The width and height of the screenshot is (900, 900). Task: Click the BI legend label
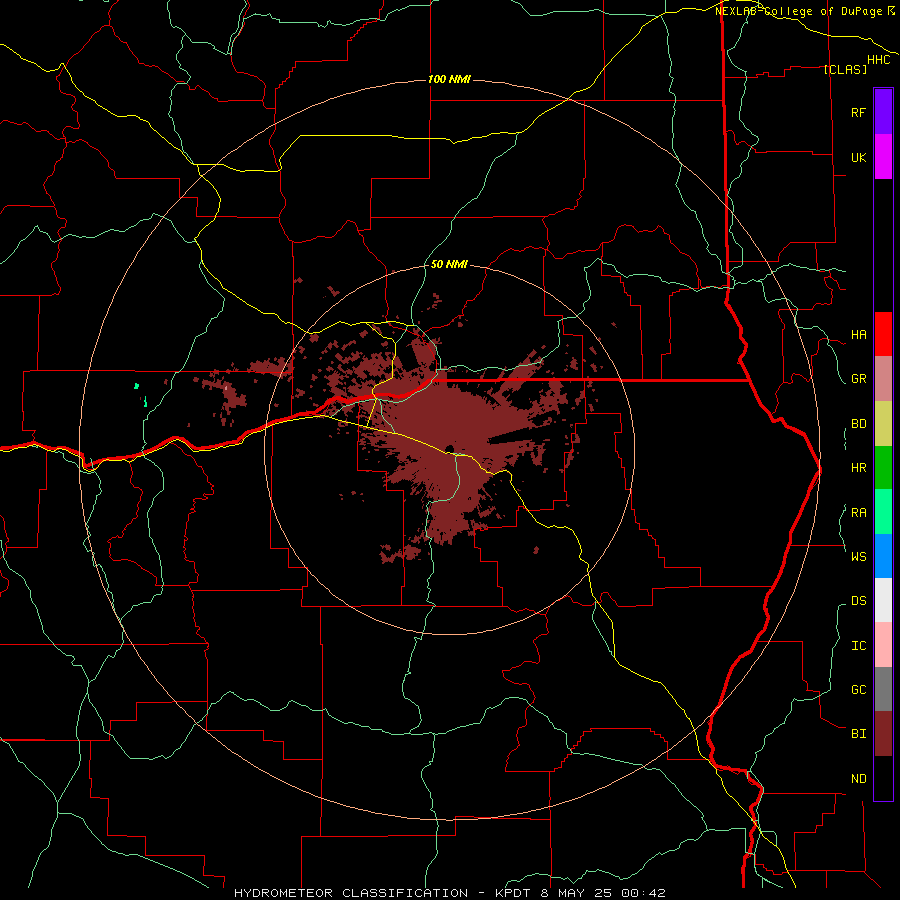(x=859, y=734)
